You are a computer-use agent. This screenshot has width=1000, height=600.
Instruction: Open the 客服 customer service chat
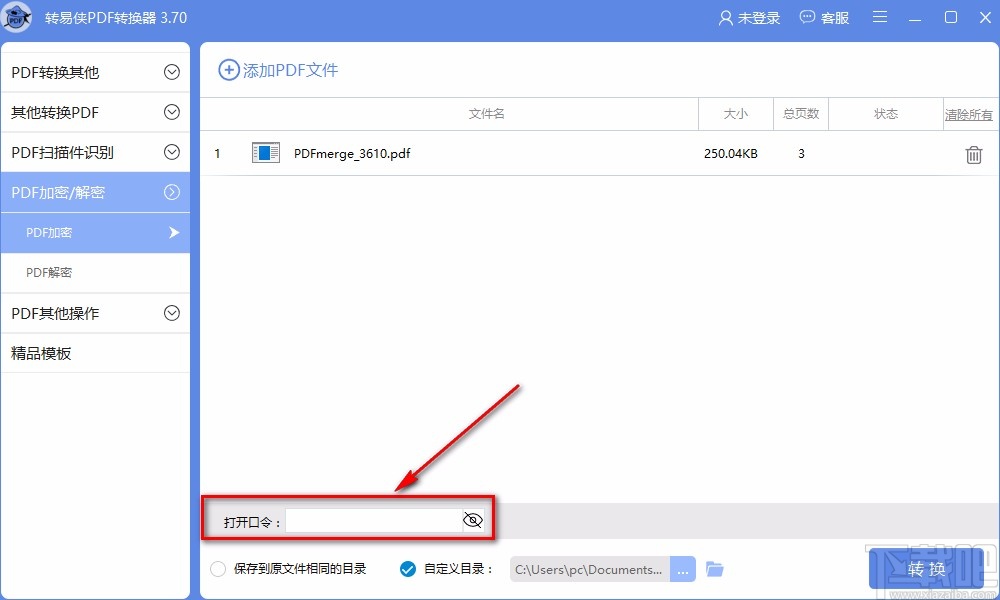click(x=824, y=17)
